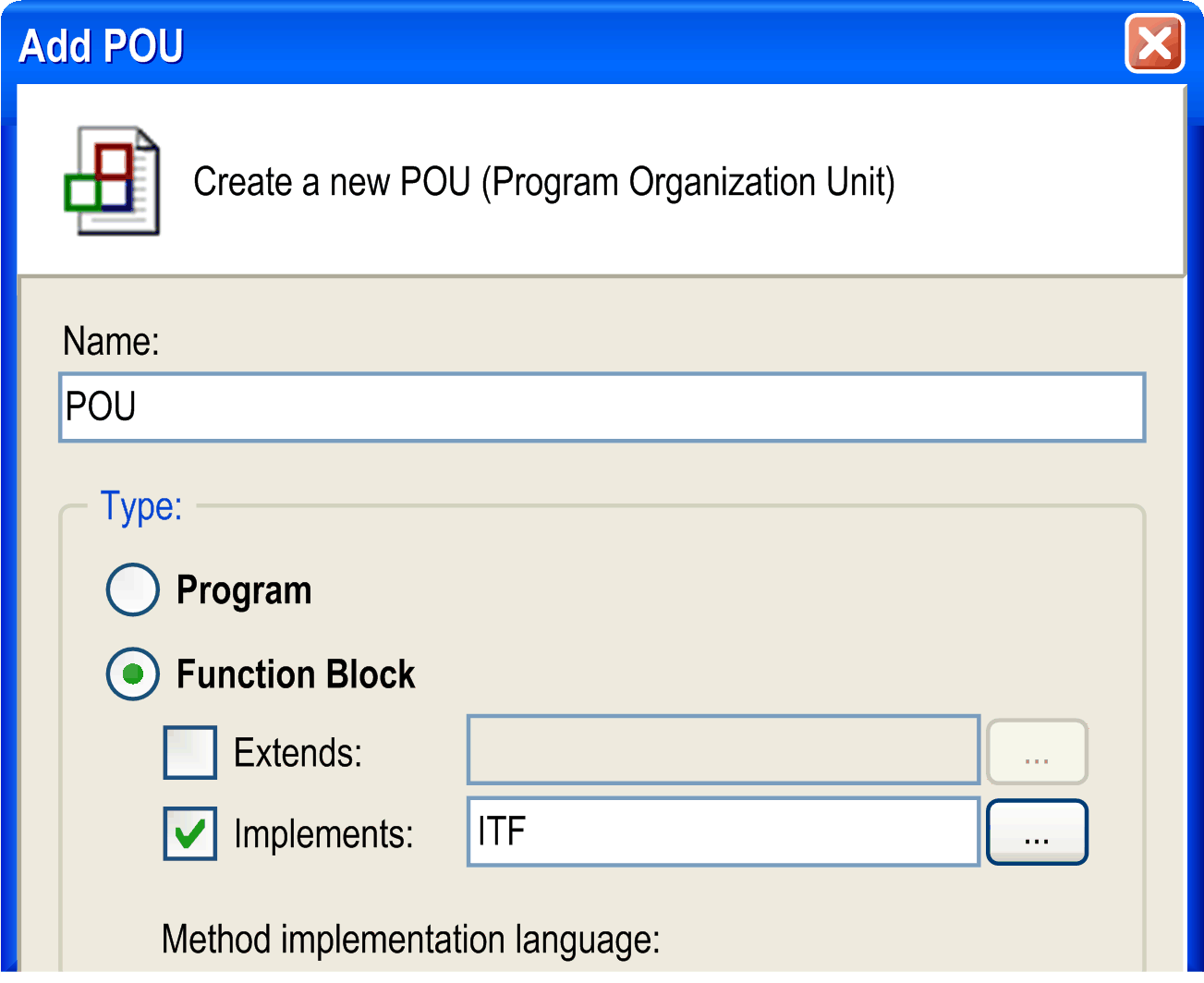Click the Name input field containing POU
Image resolution: width=1204 pixels, height=983 pixels.
coord(602,407)
